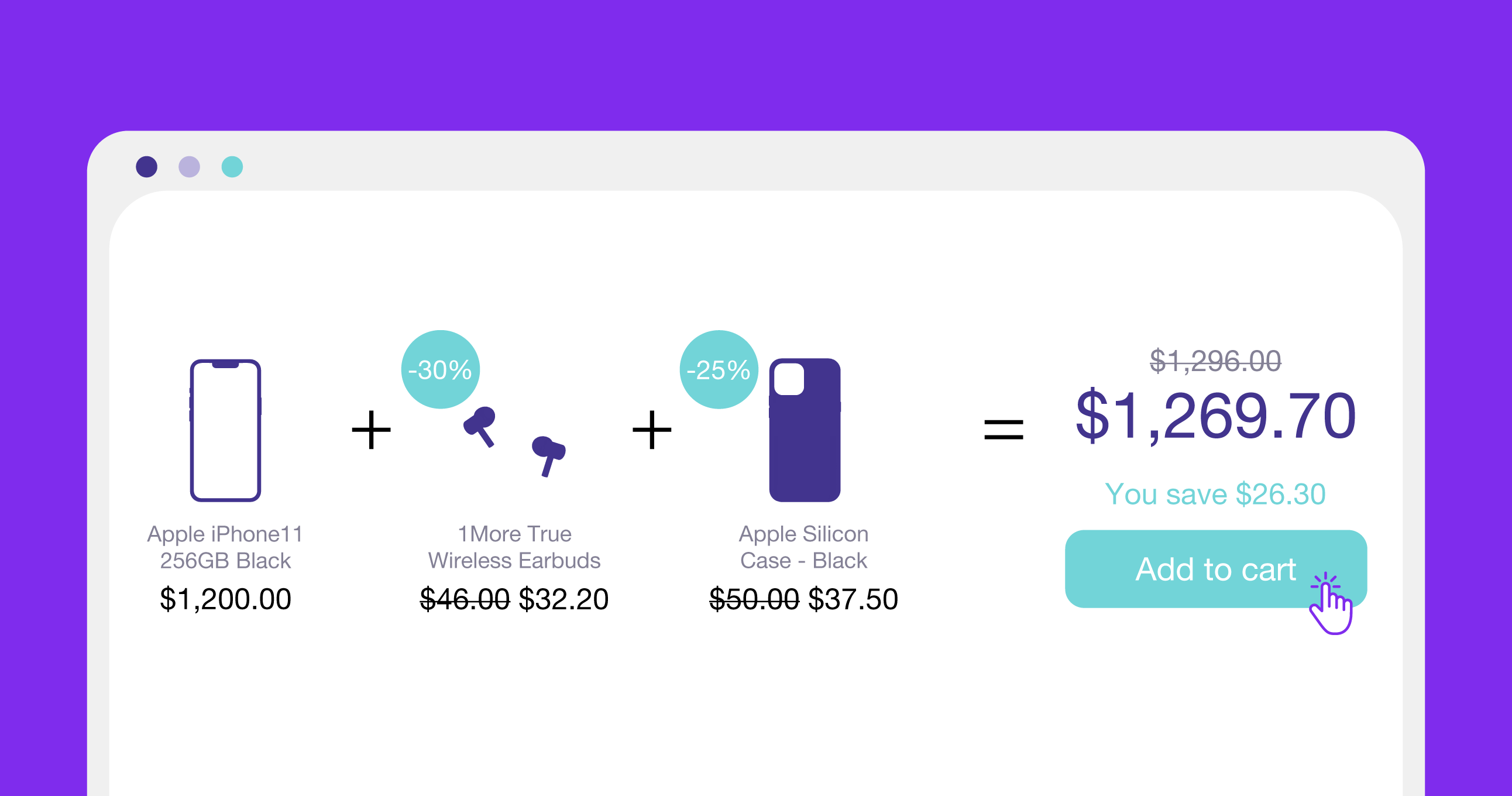Click the teal window dot

pyautogui.click(x=232, y=167)
